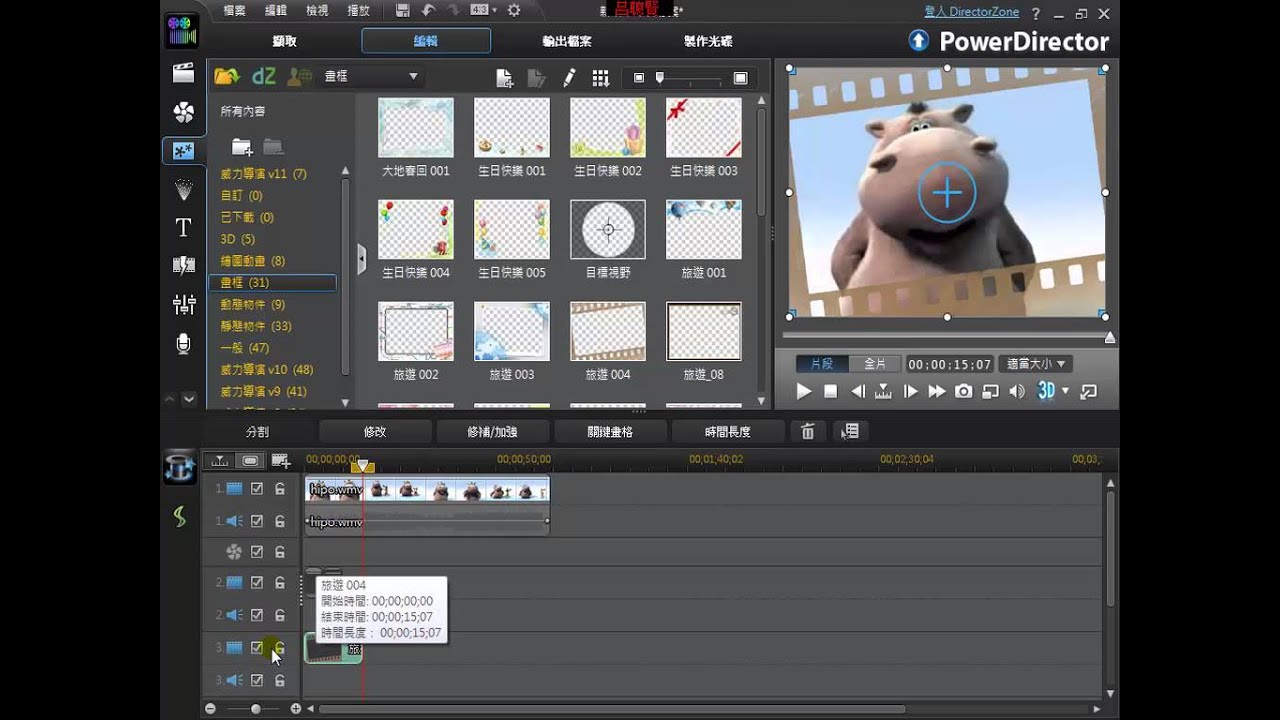This screenshot has height=720, width=1280.
Task: Open the Media Room clapperboard icon
Action: (183, 72)
